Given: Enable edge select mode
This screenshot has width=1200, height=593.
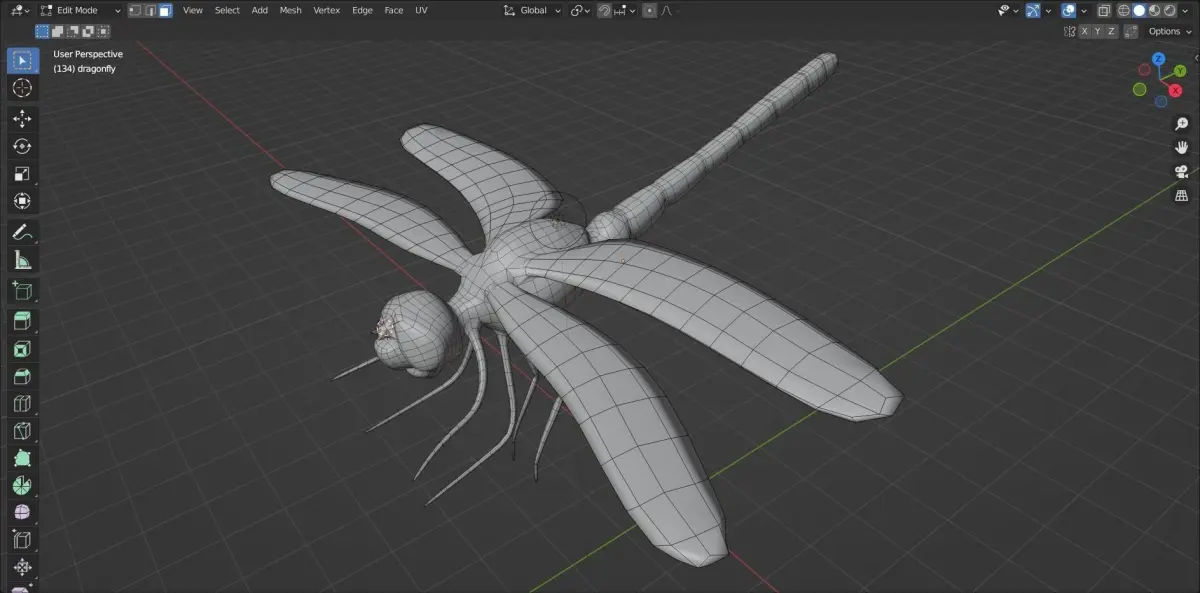Looking at the screenshot, I should tap(150, 10).
